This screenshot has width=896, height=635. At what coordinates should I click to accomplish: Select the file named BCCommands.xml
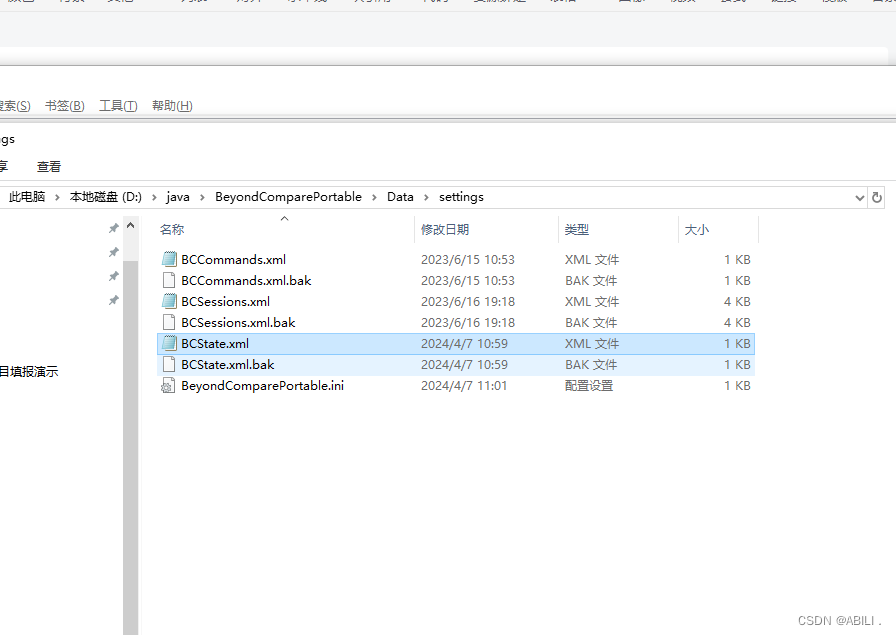pyautogui.click(x=233, y=259)
